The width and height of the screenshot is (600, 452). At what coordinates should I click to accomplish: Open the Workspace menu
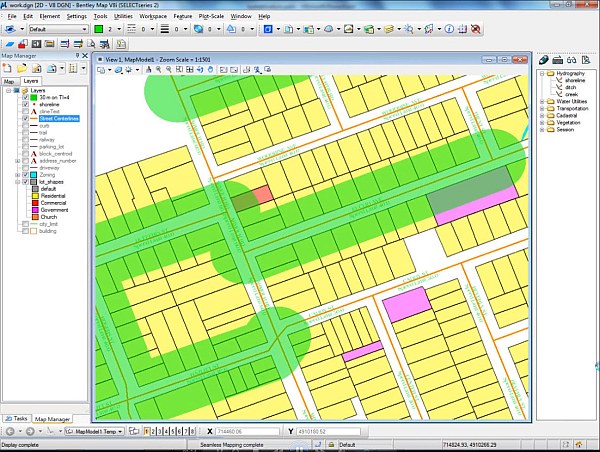click(153, 17)
